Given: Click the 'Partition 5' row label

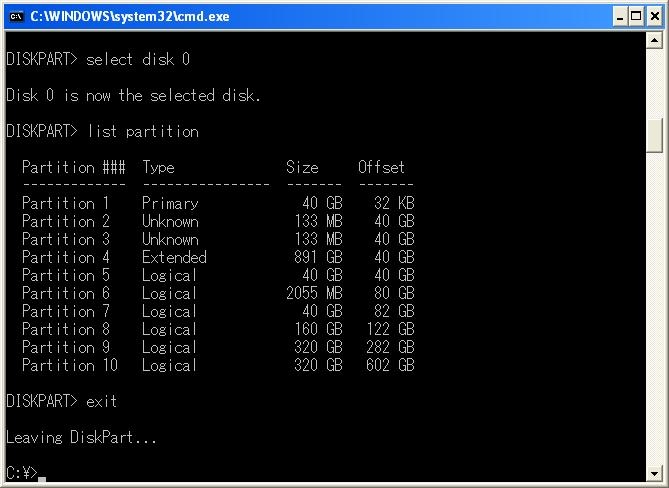Looking at the screenshot, I should [66, 275].
